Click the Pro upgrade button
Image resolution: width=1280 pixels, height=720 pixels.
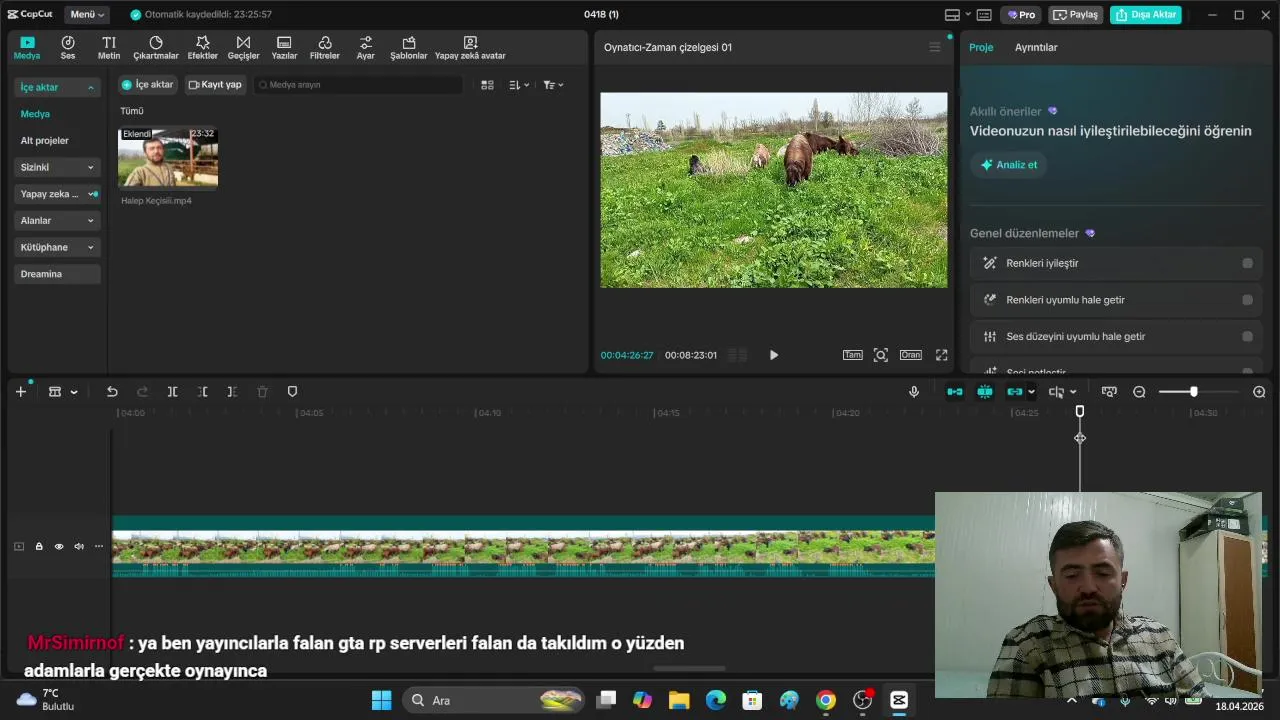coord(1021,15)
